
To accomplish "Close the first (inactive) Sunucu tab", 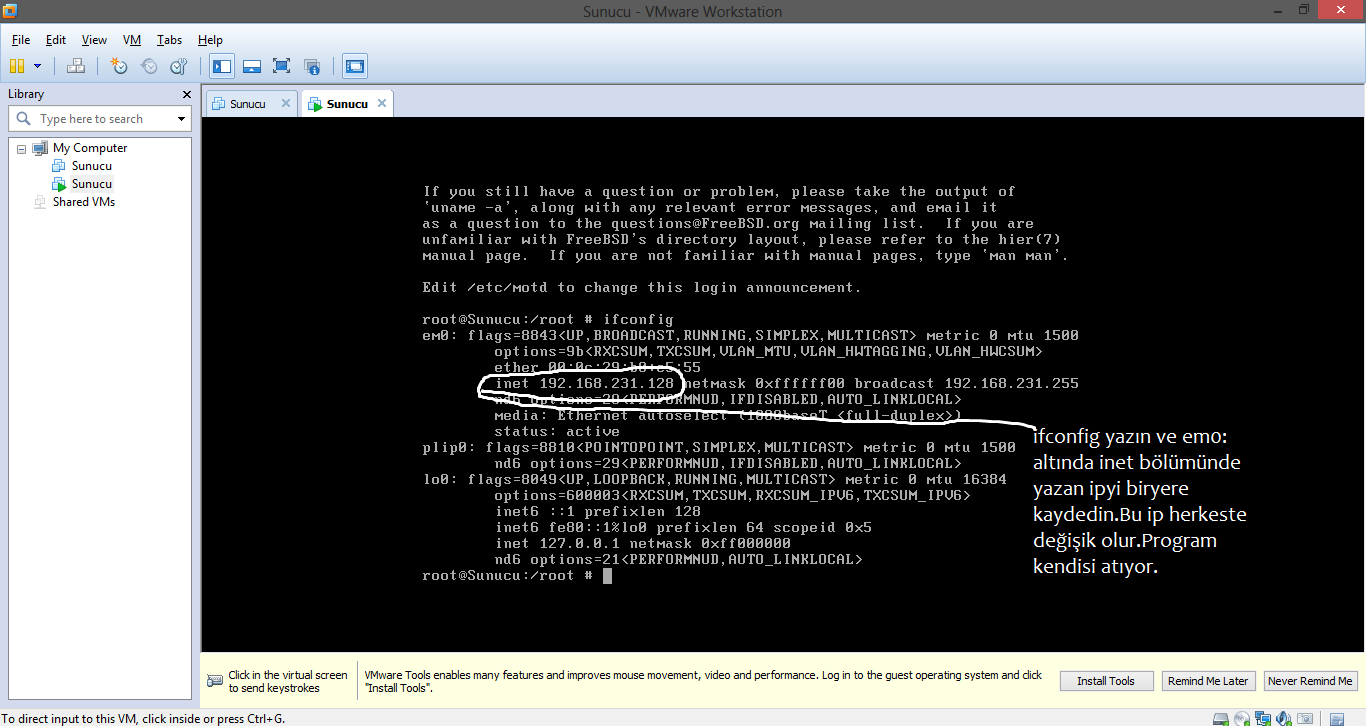I will [285, 103].
